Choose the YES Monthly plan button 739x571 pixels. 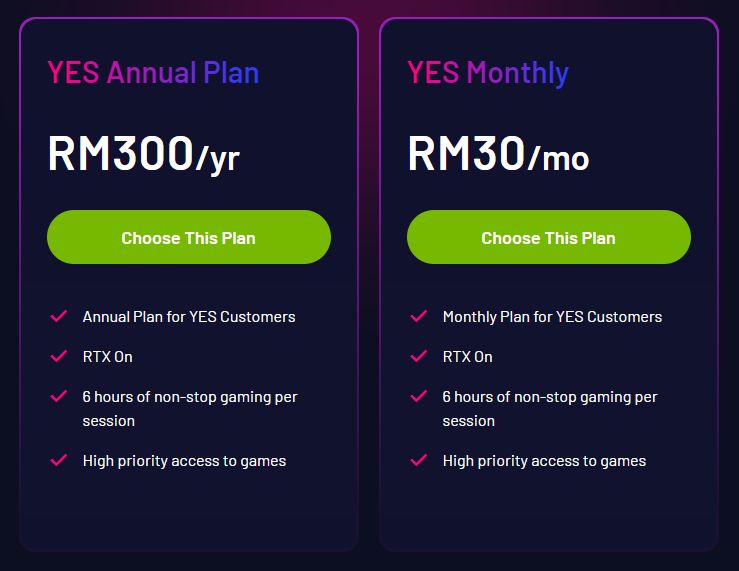pyautogui.click(x=549, y=237)
